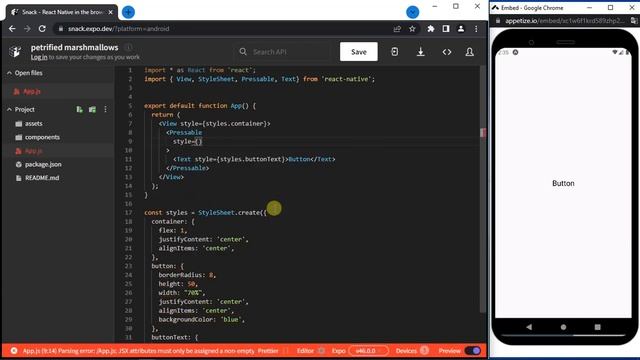Collapse the Project section
This screenshot has height=360, width=640.
pos(9,109)
